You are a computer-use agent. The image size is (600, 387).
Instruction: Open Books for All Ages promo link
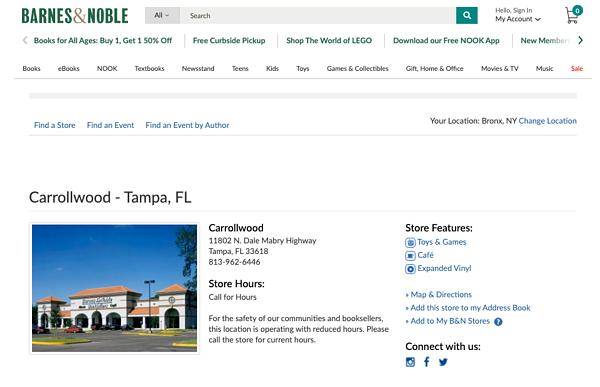coord(103,41)
